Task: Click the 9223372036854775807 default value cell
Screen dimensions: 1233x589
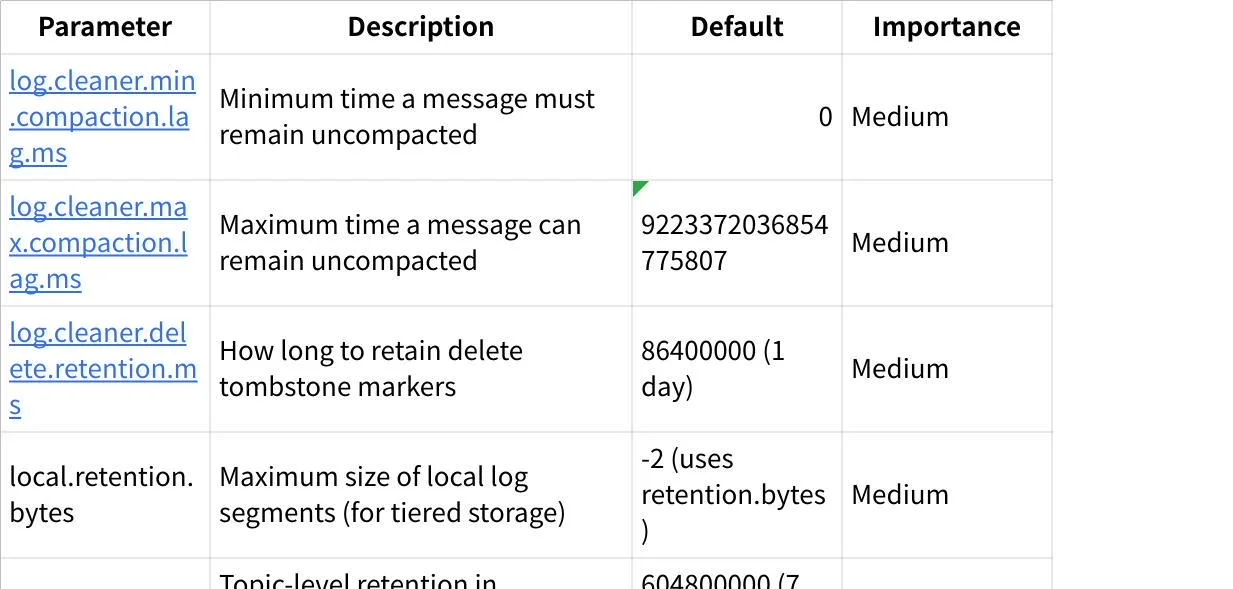Action: (x=736, y=243)
